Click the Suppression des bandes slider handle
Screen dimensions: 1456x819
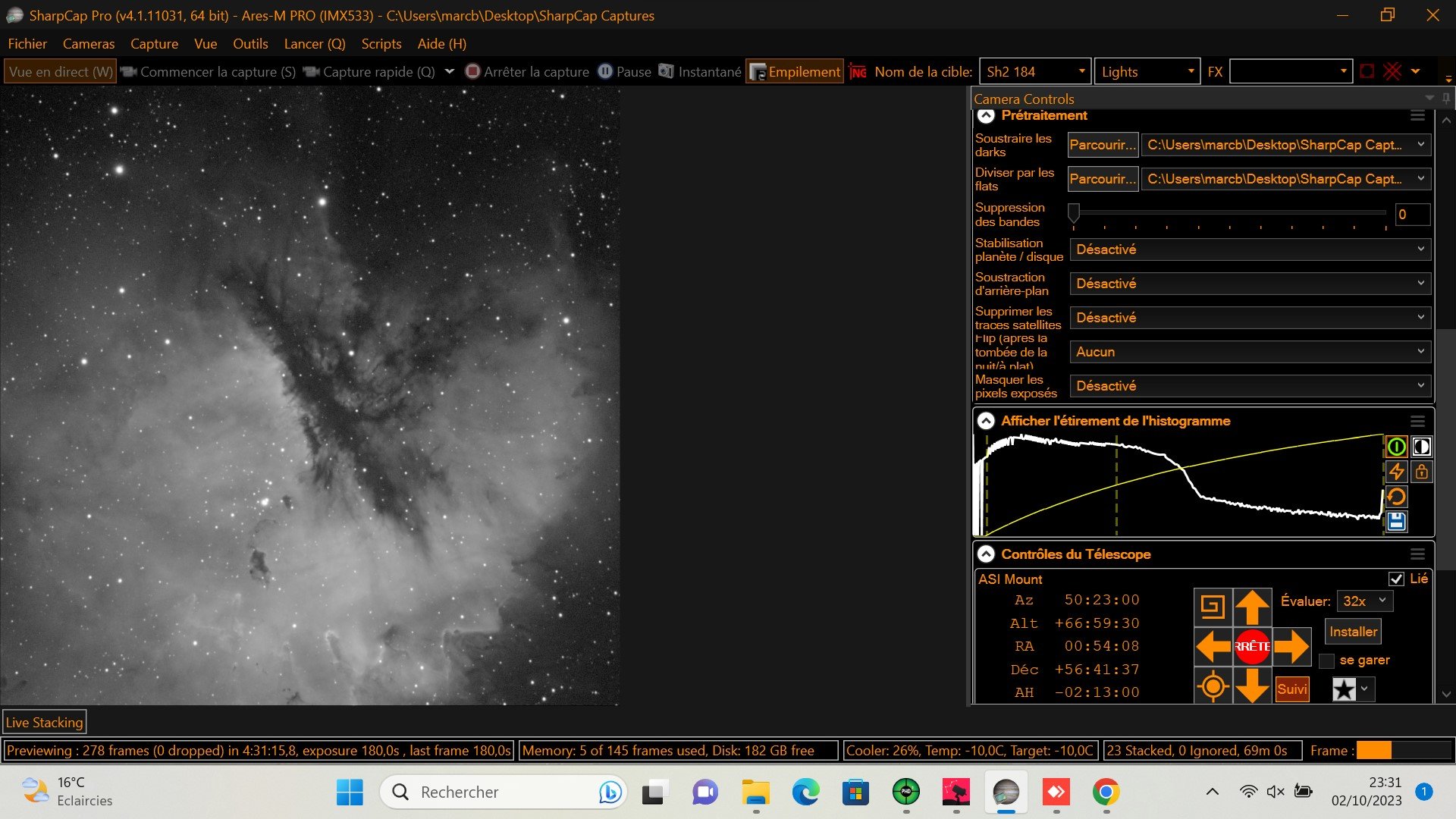click(x=1074, y=213)
